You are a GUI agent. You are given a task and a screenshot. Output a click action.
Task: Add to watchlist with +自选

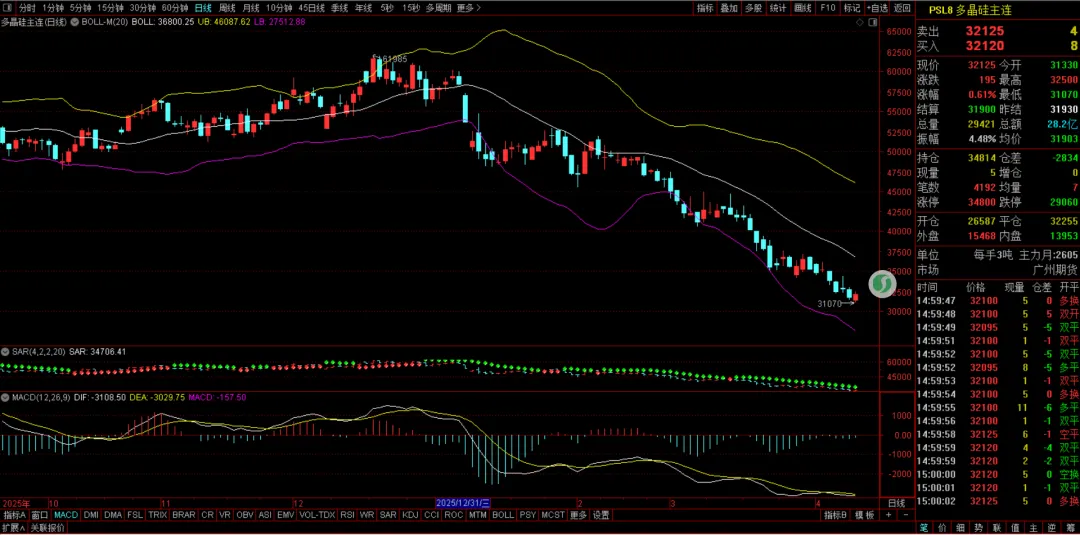878,8
